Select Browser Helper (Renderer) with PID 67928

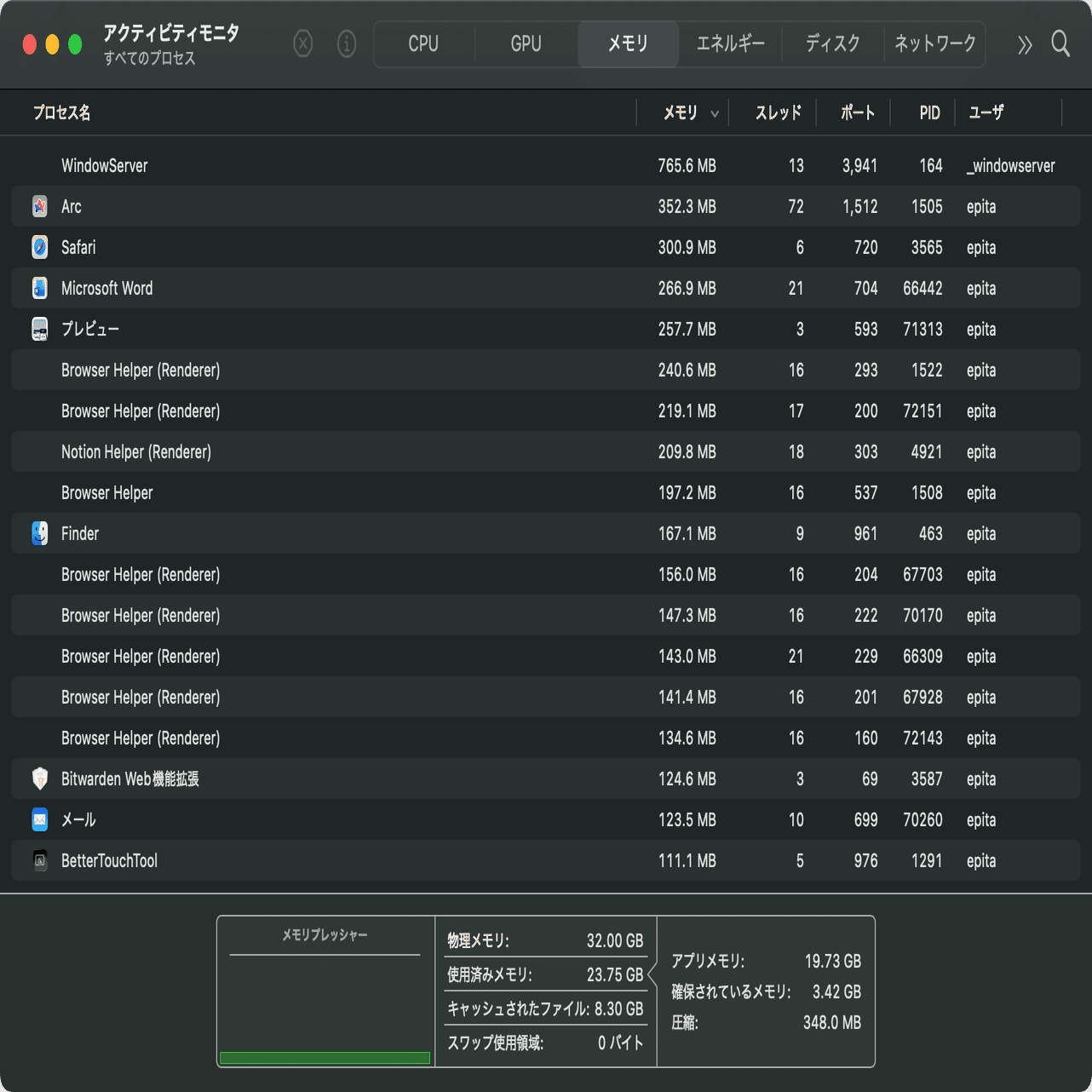click(546, 697)
